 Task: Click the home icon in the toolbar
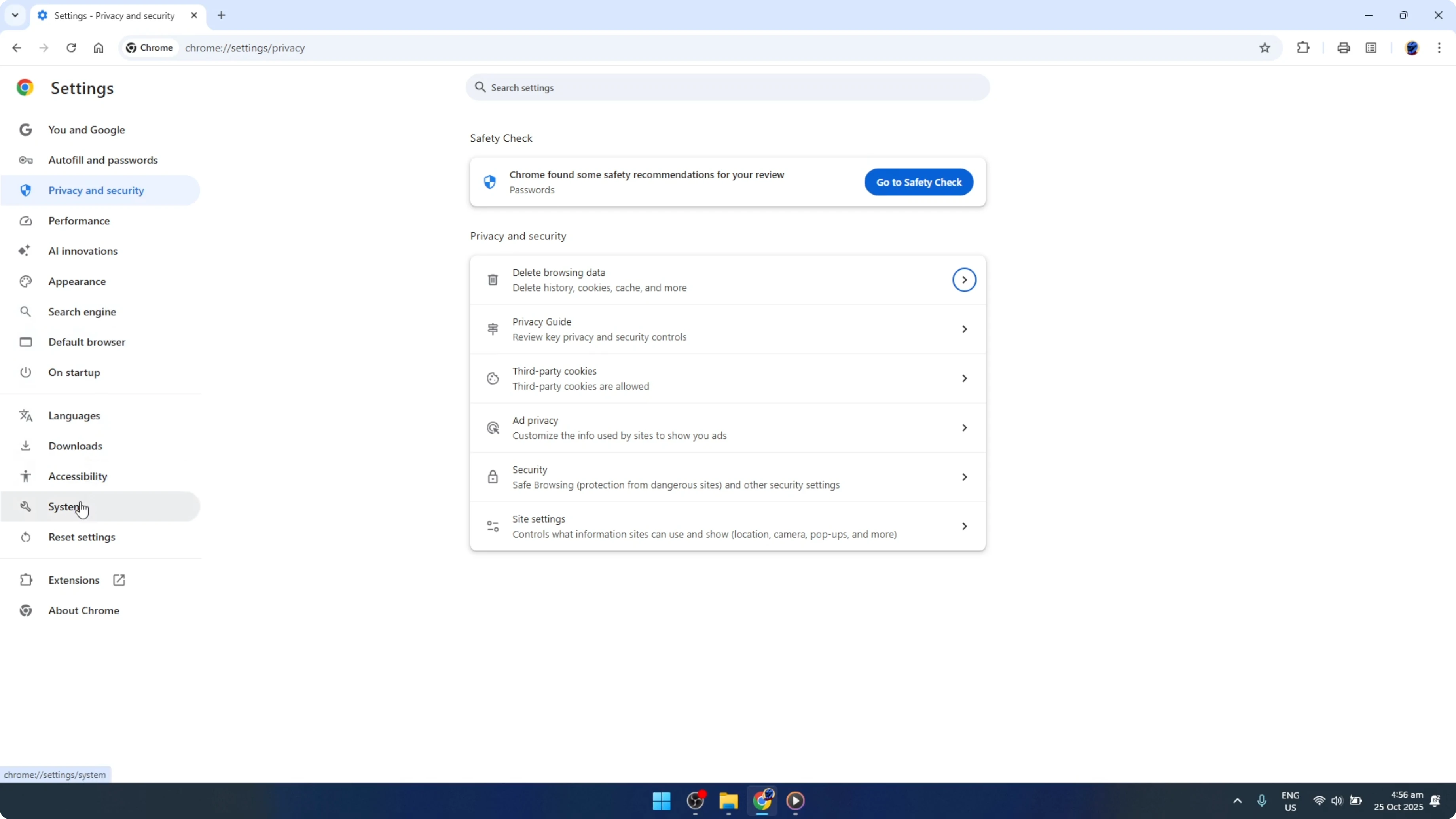click(99, 47)
